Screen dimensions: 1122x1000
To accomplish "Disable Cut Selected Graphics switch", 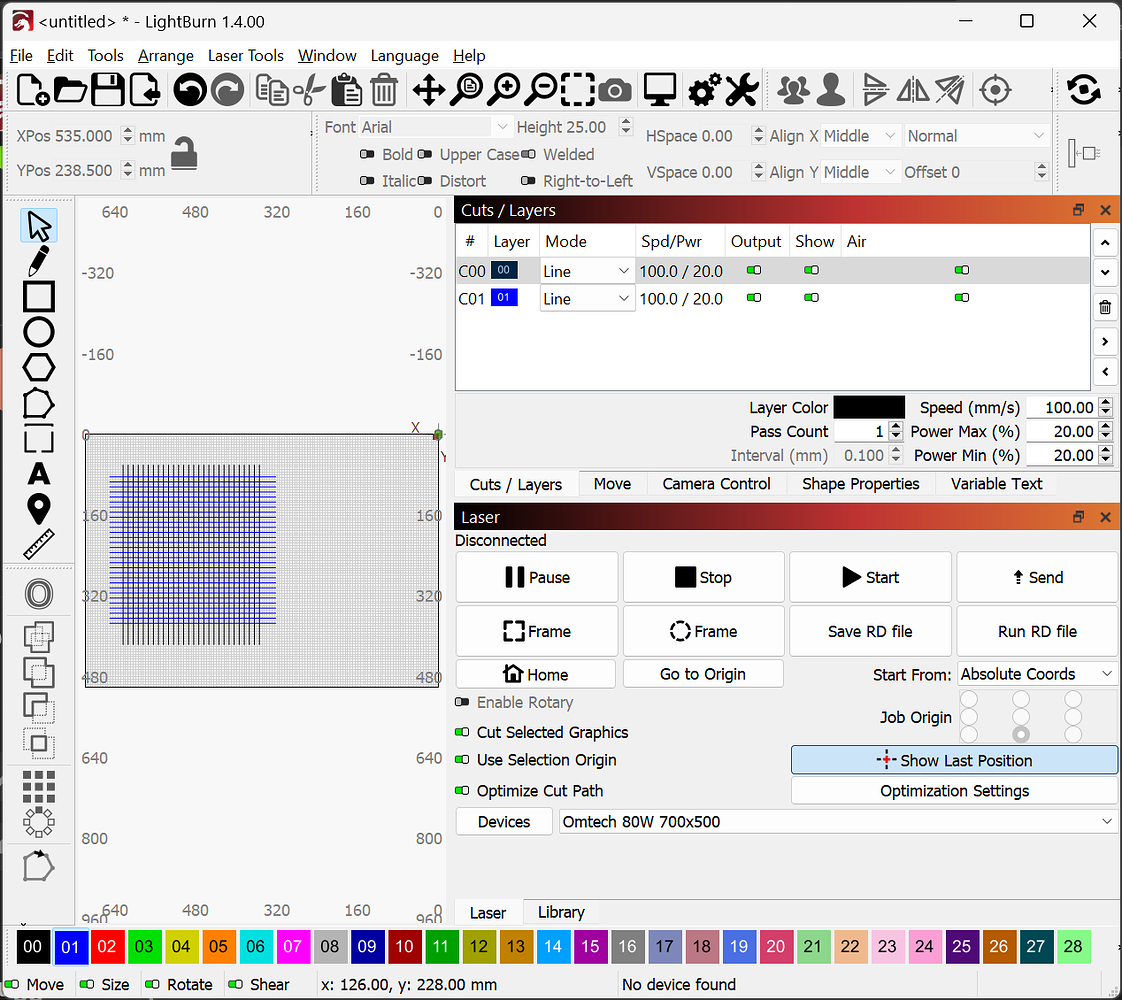I will pyautogui.click(x=462, y=732).
